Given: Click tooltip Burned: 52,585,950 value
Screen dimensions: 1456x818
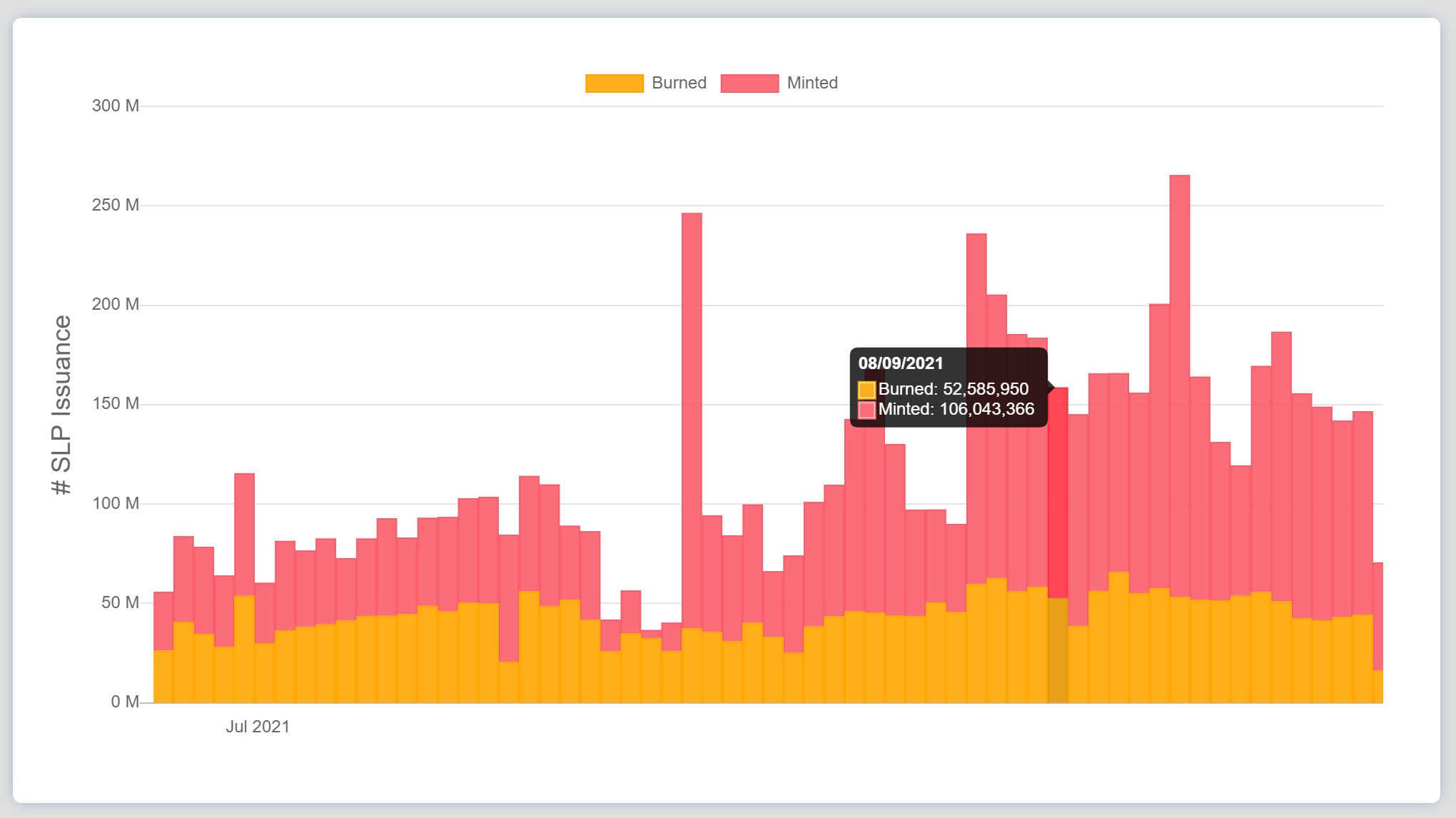Looking at the screenshot, I should coord(954,389).
